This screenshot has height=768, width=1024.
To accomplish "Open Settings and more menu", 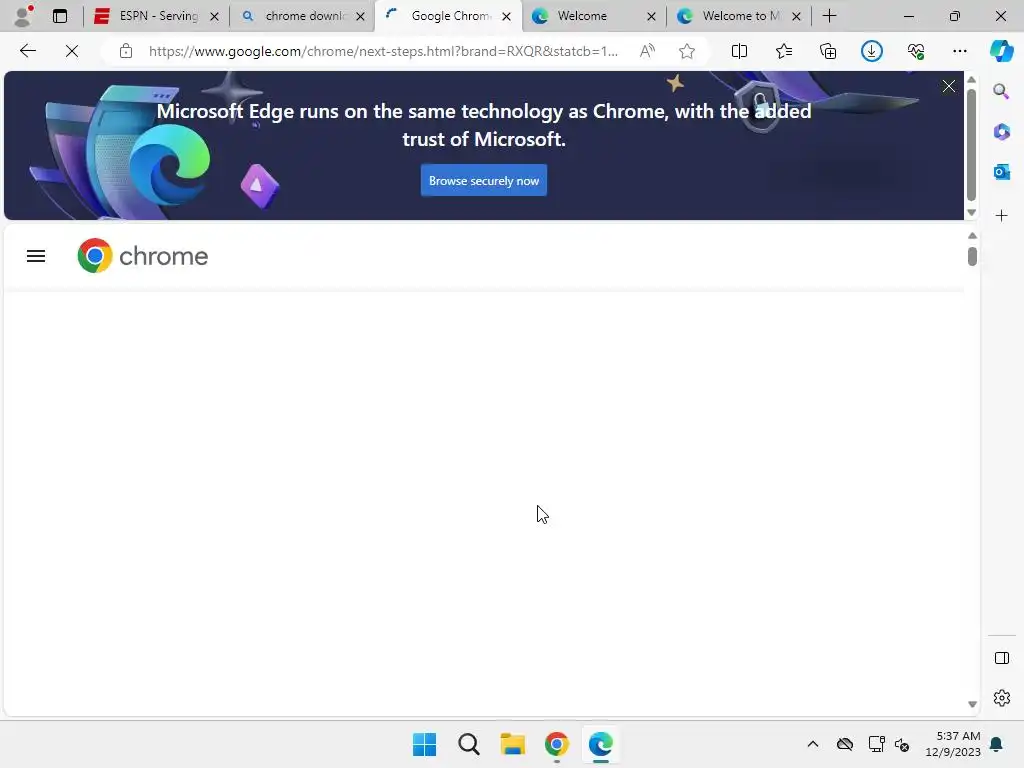I will click(959, 51).
